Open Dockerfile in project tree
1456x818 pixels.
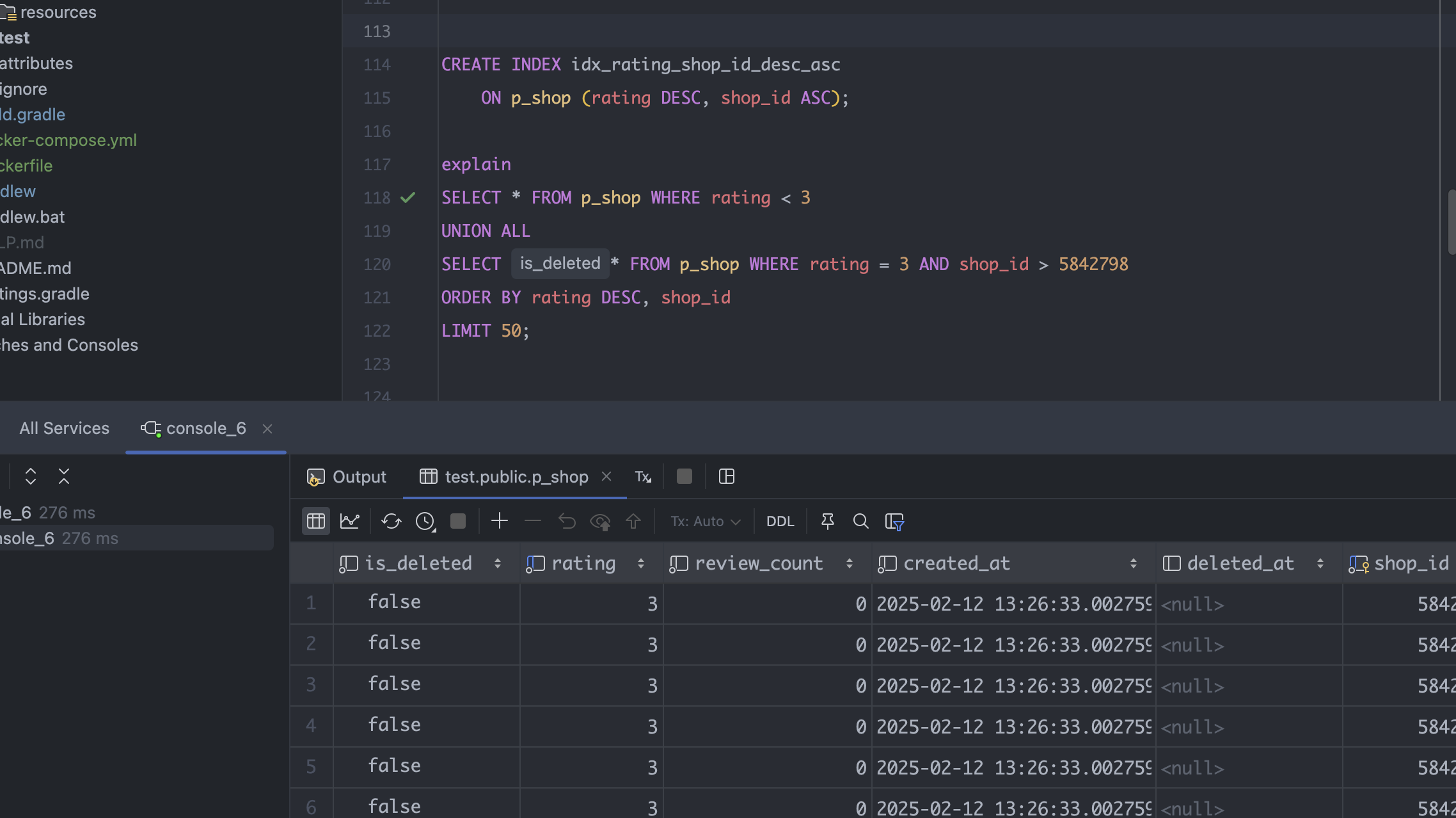pos(26,166)
